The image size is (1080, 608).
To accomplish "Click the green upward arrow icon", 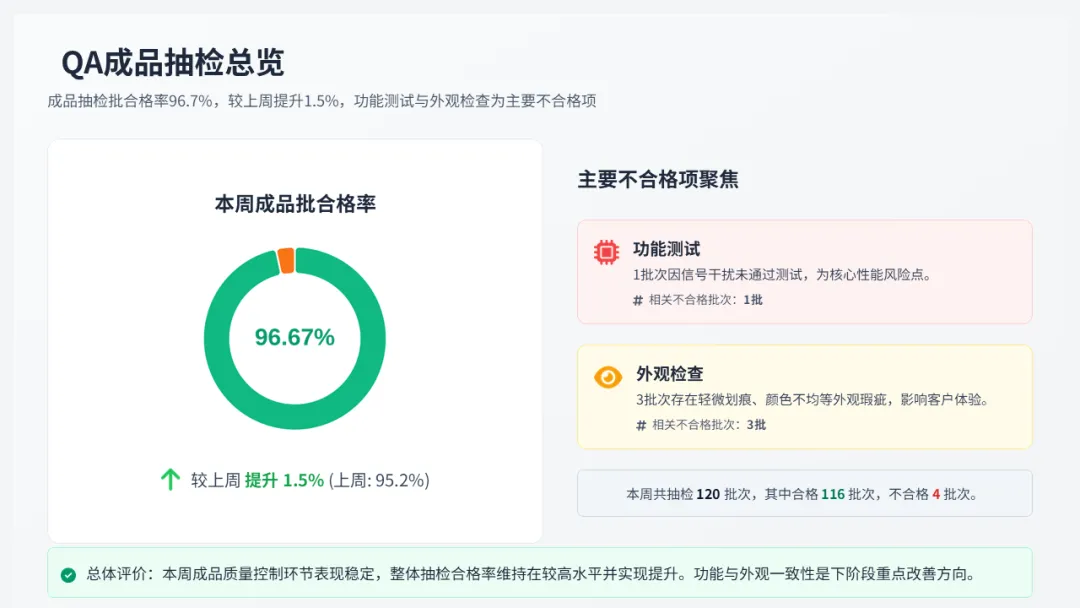I will (170, 480).
